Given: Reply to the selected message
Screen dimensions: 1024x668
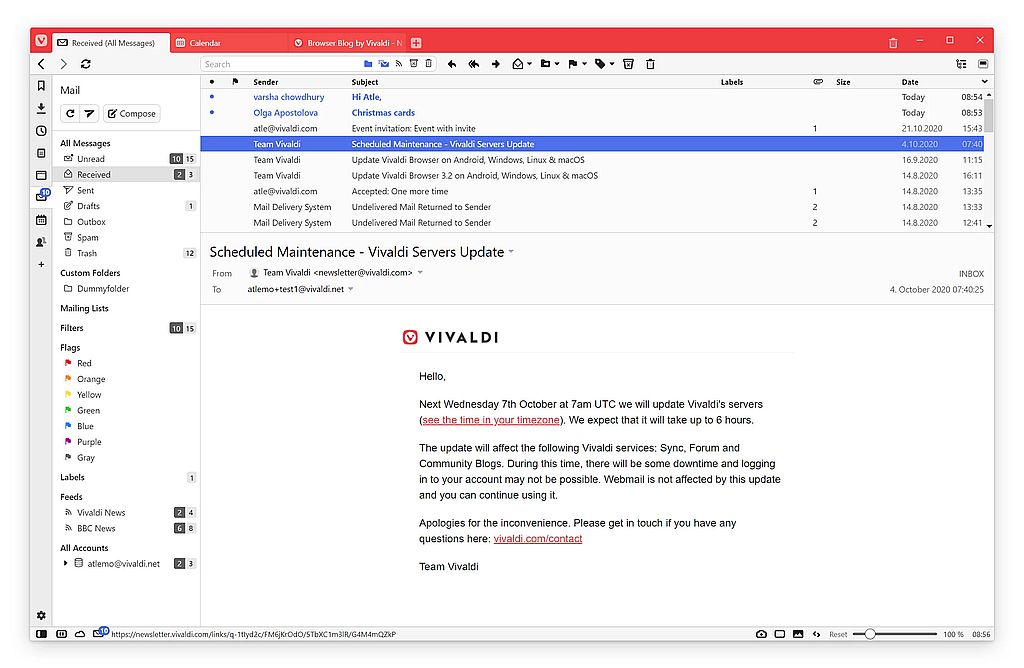Looking at the screenshot, I should point(452,64).
